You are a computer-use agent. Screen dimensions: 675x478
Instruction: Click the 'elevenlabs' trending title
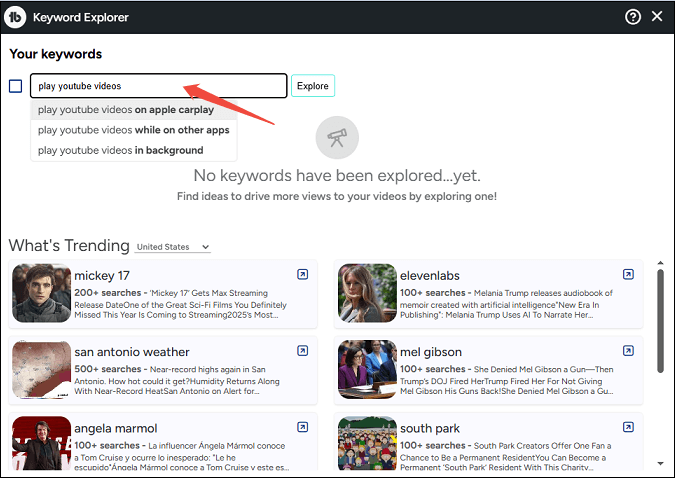pyautogui.click(x=430, y=276)
